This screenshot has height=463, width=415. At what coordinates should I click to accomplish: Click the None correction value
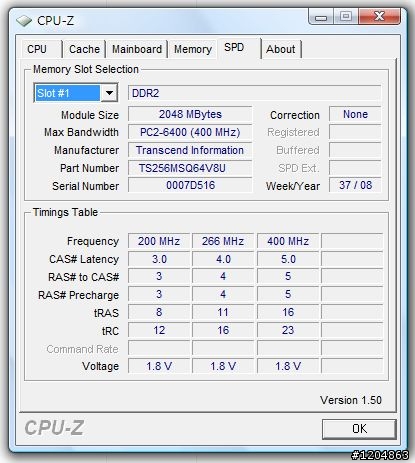pos(355,114)
